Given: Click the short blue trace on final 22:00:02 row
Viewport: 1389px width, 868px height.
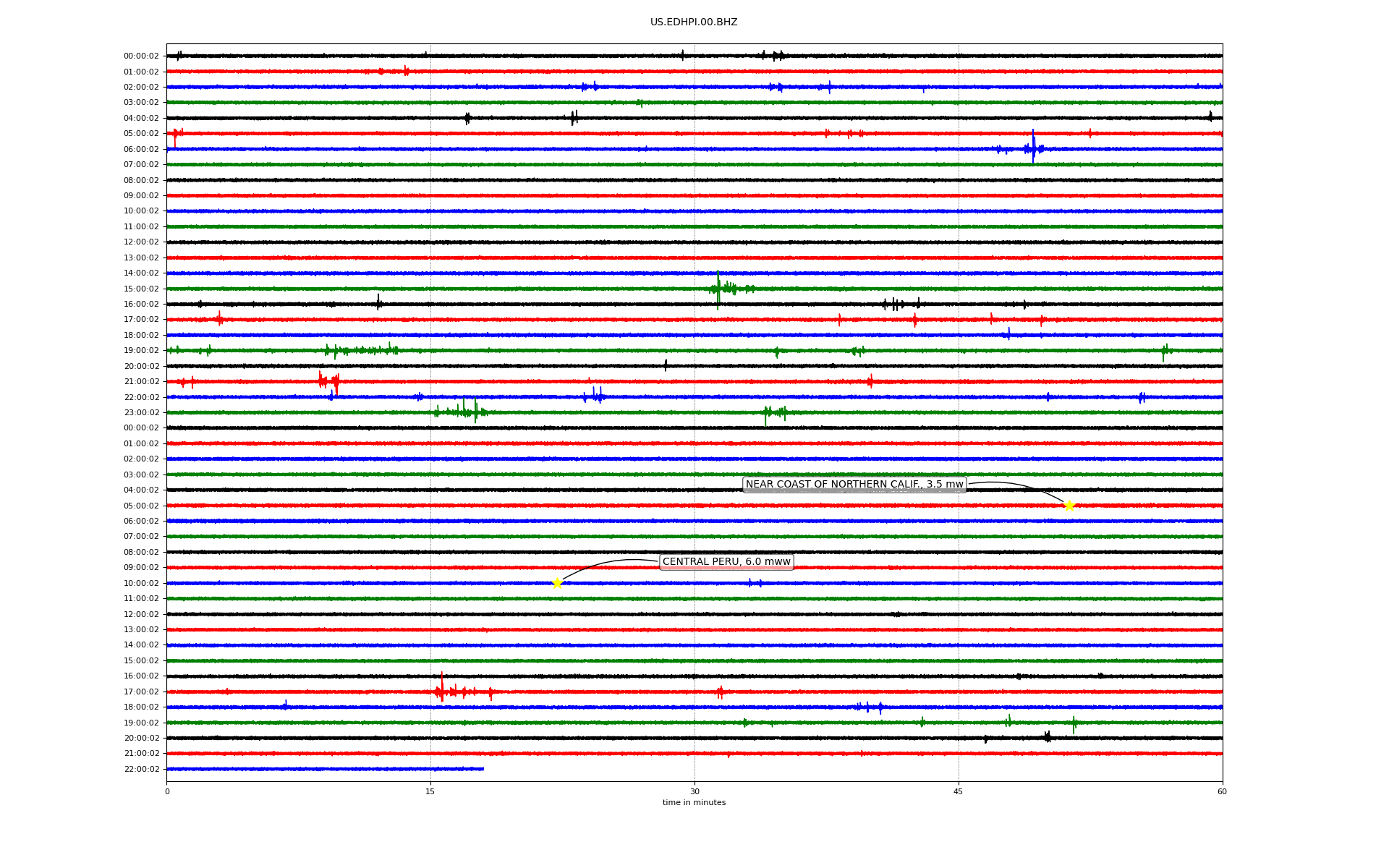Looking at the screenshot, I should 325,769.
